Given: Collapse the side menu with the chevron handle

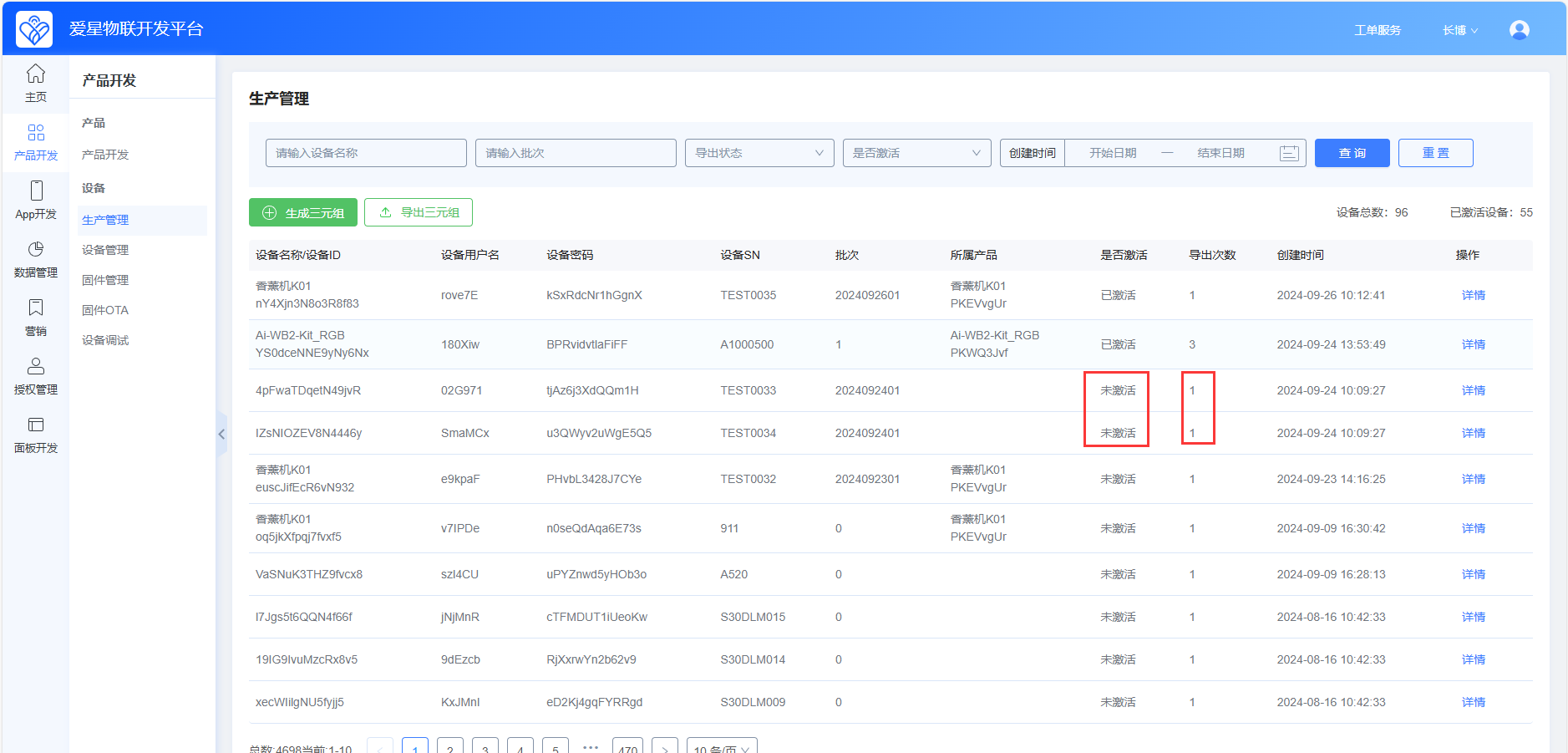Looking at the screenshot, I should [x=221, y=434].
